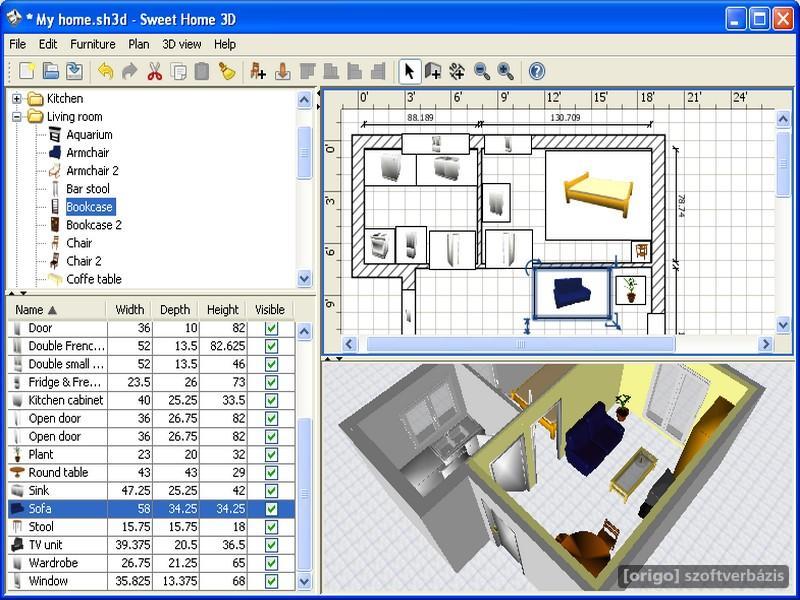Image resolution: width=800 pixels, height=600 pixels.
Task: Toggle visibility checkbox for Kitchen cabinet
Action: point(271,401)
